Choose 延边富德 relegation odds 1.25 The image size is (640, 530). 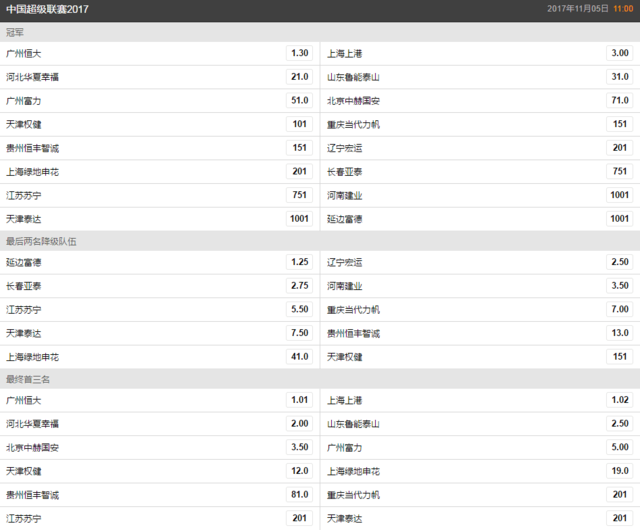pos(299,262)
